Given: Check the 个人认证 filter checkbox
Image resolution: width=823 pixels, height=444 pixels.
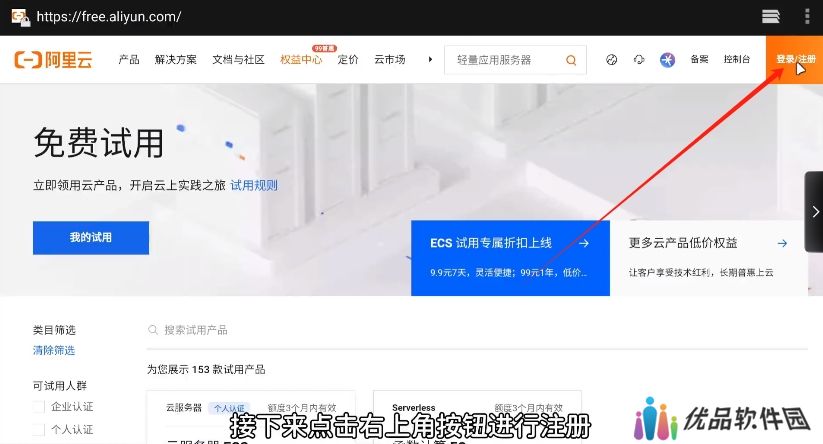Looking at the screenshot, I should tap(38, 429).
